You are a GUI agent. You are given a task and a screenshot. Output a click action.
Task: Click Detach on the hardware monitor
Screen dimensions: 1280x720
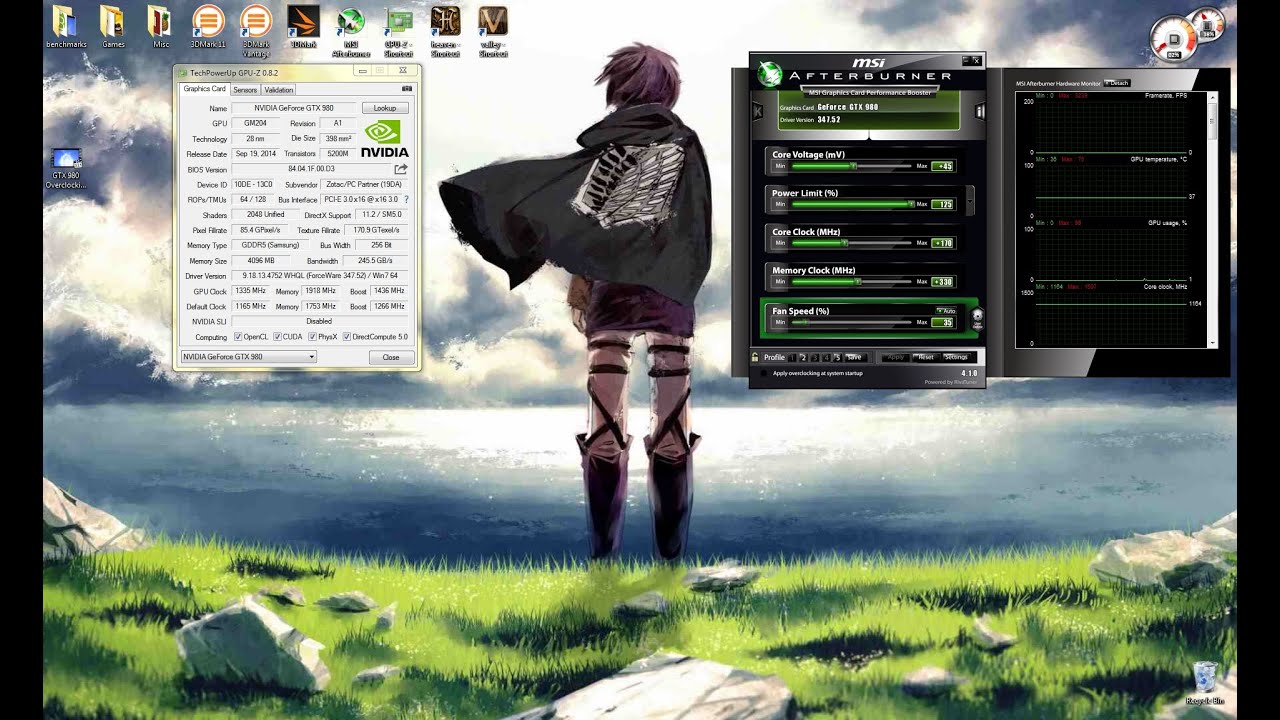(1117, 83)
